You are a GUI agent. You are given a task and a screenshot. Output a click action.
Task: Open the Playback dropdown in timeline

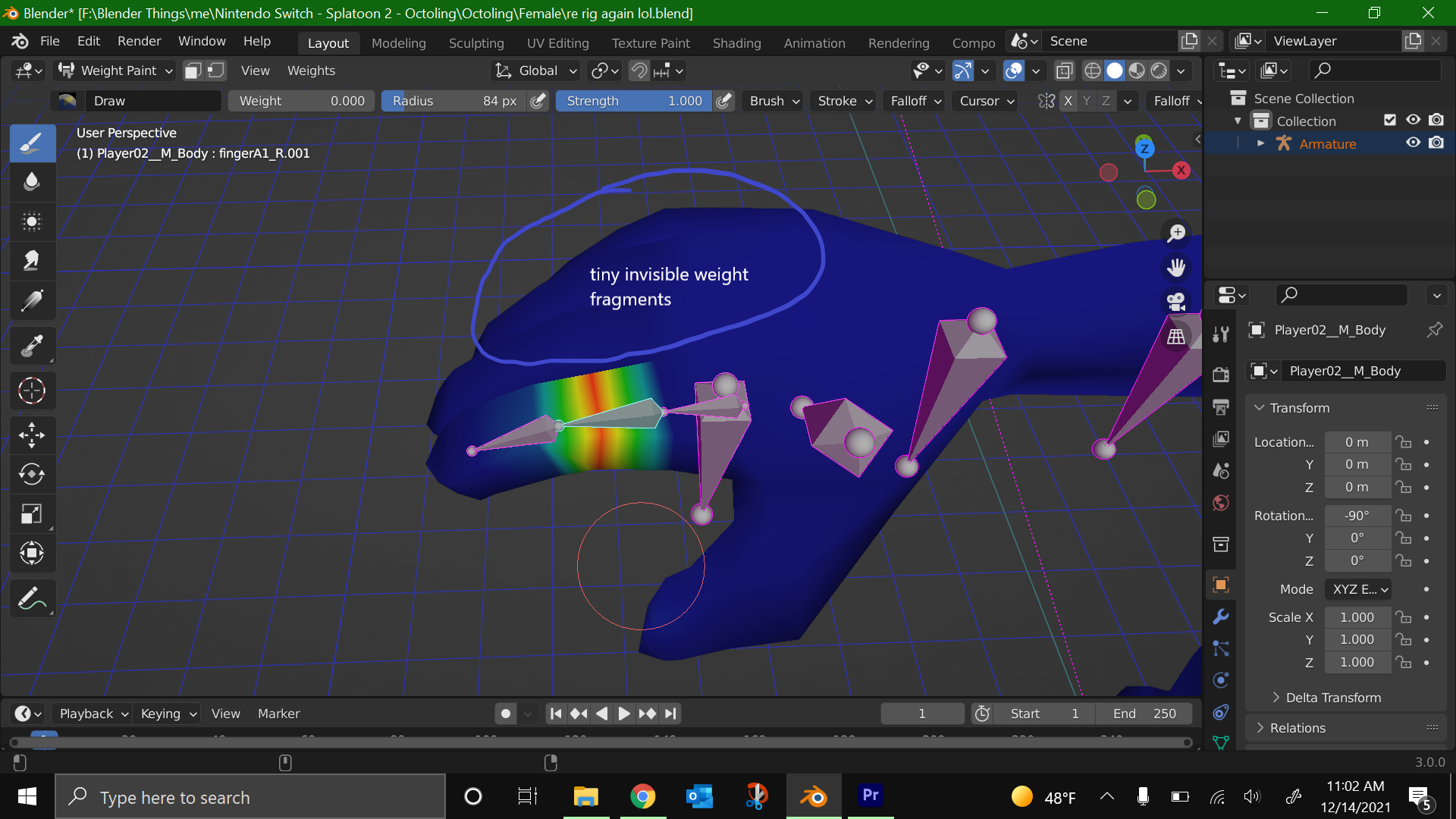(94, 714)
